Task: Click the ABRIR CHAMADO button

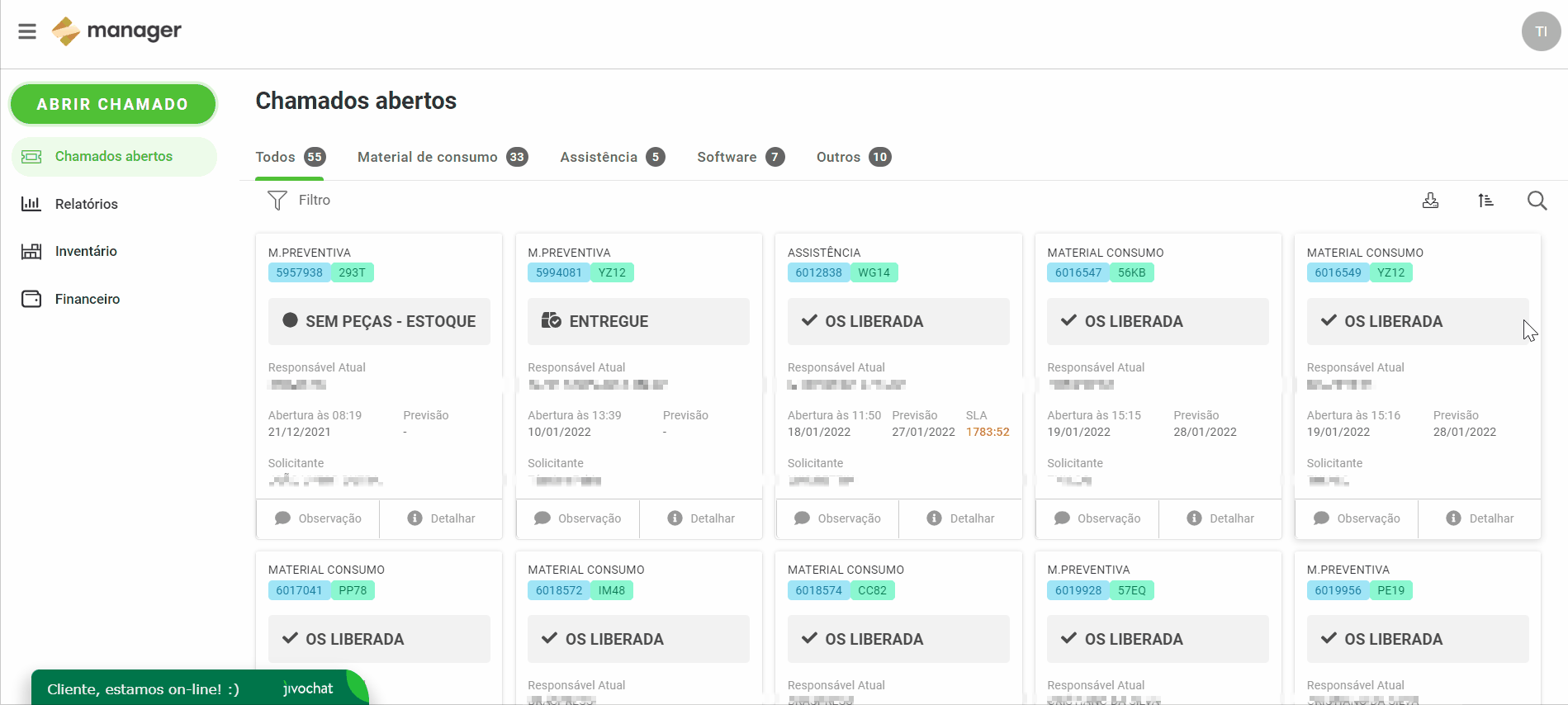Action: [112, 104]
